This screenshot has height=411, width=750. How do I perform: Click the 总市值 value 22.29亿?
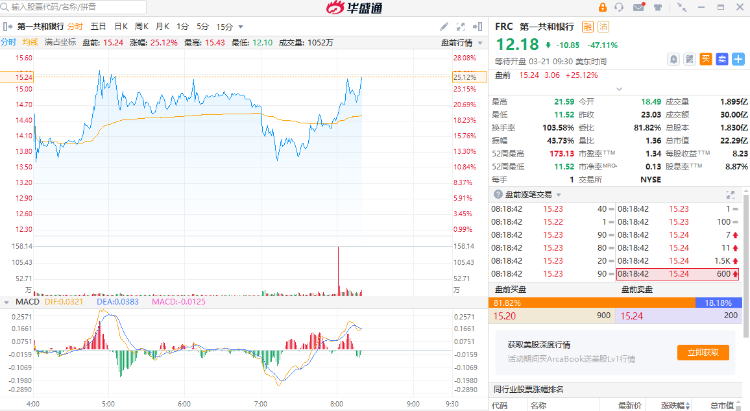734,141
